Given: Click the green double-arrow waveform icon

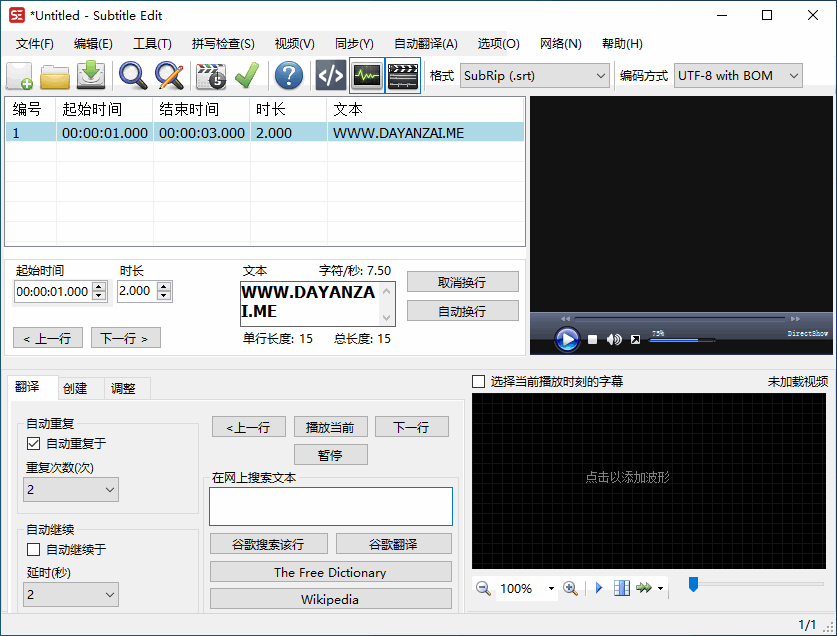Looking at the screenshot, I should (644, 588).
